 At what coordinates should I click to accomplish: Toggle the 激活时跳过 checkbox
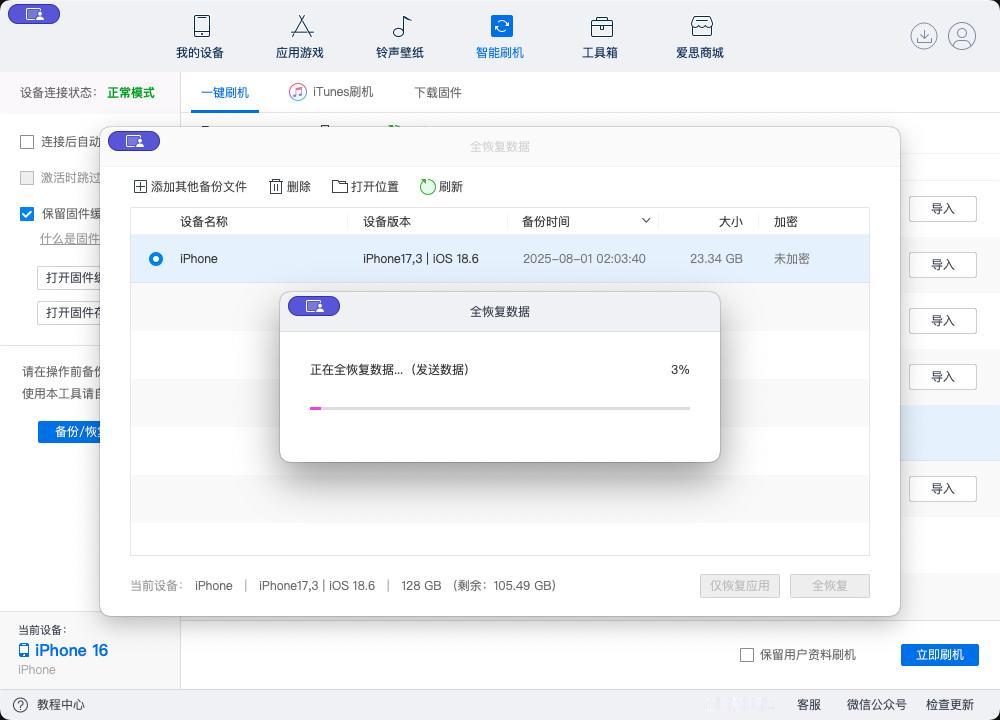coord(27,177)
